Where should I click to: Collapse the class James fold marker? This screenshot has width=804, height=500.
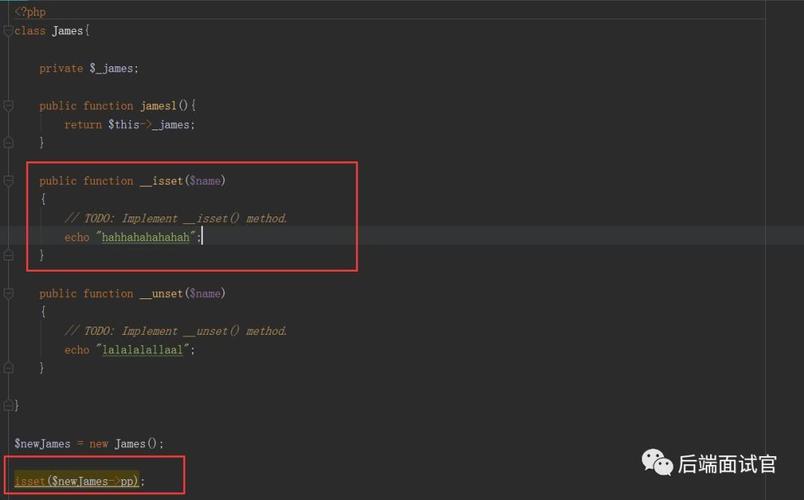[x=8, y=31]
